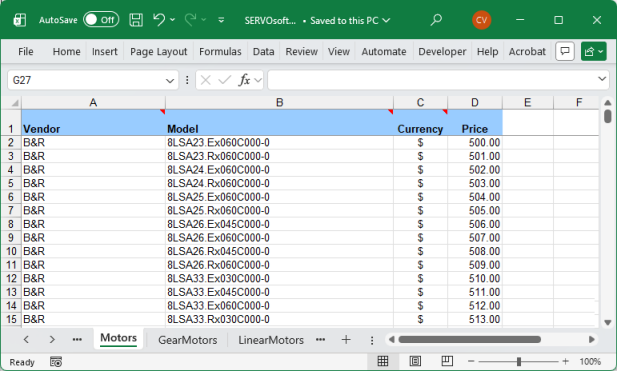
Task: Toggle AutoSave switch on
Action: 101,20
